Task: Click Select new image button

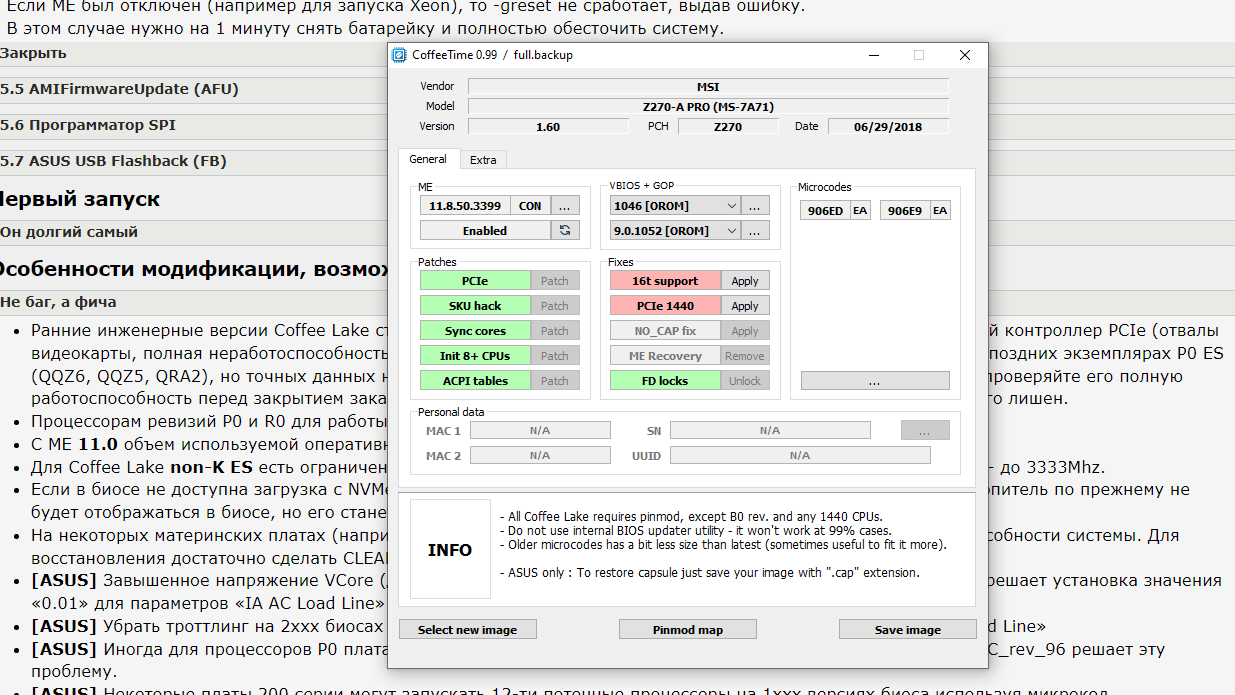Action: click(x=468, y=629)
